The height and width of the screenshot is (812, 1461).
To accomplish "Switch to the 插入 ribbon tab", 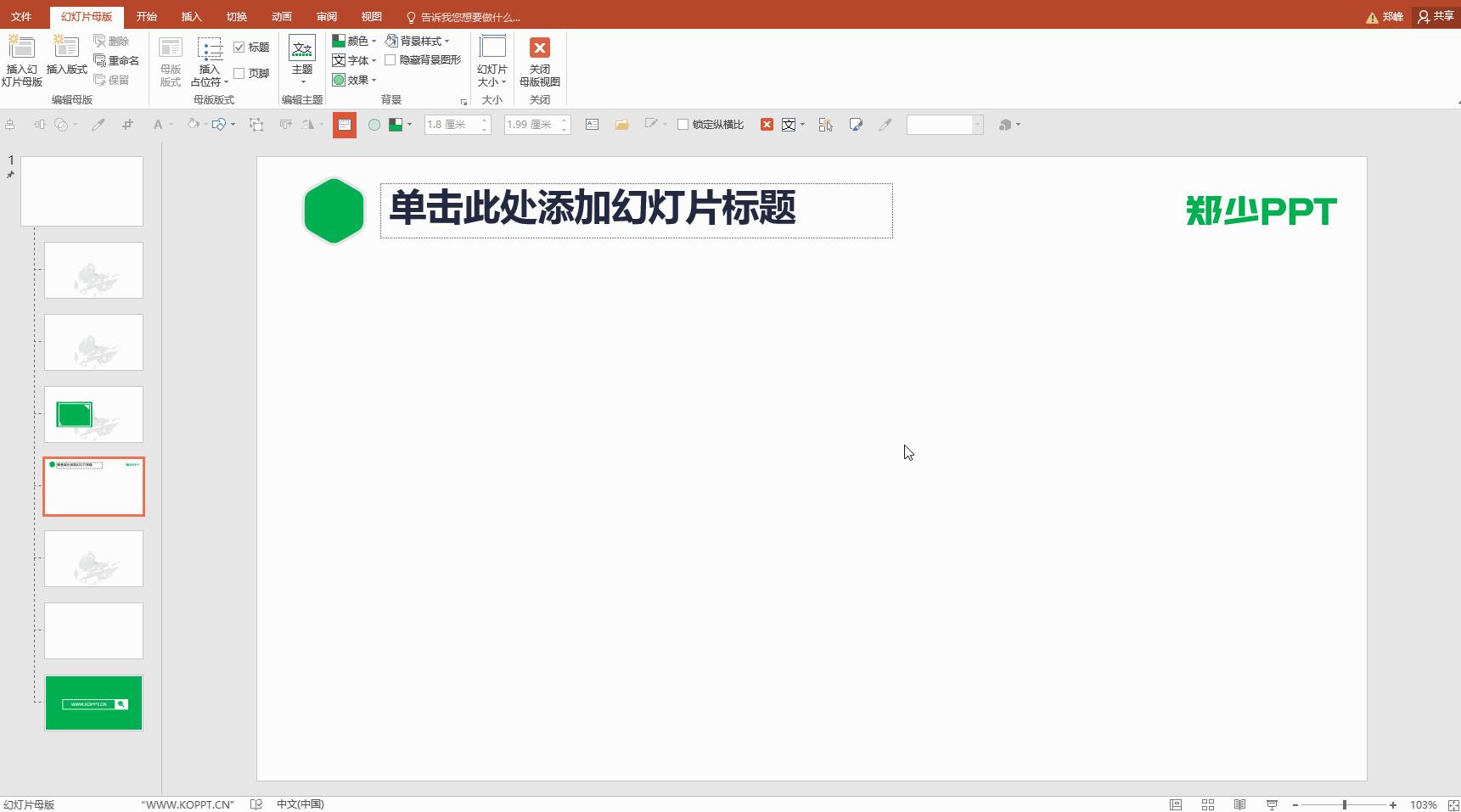I will pos(191,15).
